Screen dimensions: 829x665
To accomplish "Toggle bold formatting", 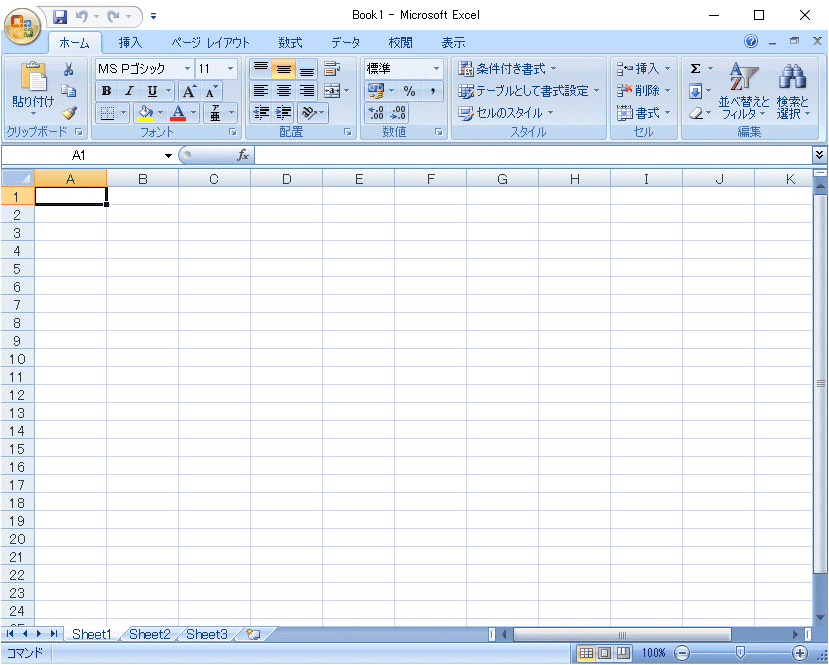I will point(106,91).
